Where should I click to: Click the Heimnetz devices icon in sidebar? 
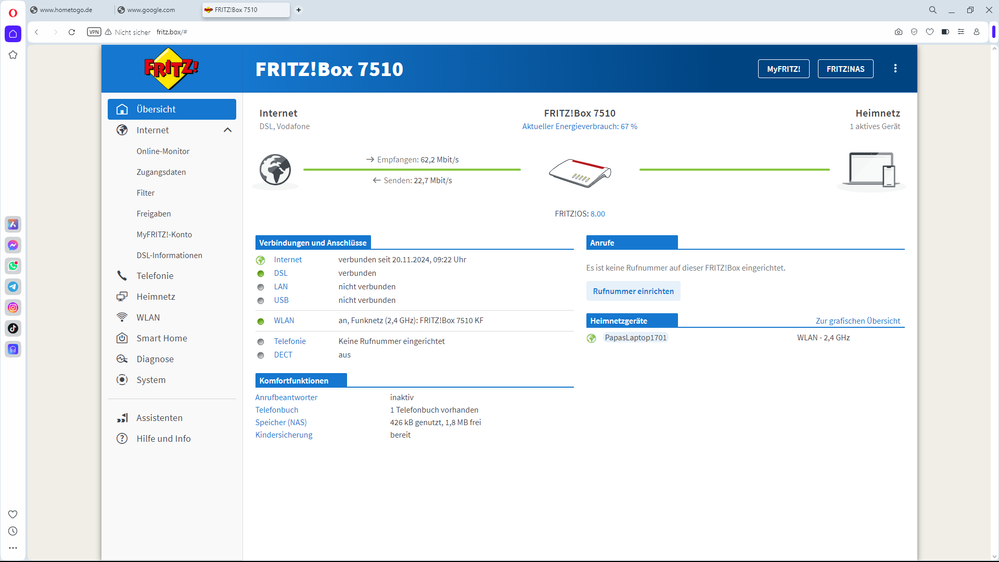click(122, 296)
